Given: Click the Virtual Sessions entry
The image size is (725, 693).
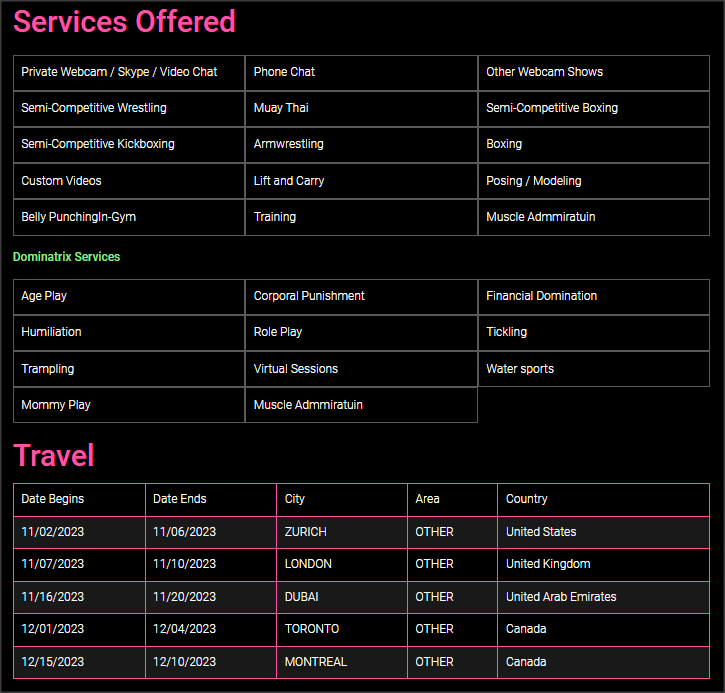Looking at the screenshot, I should [296, 369].
